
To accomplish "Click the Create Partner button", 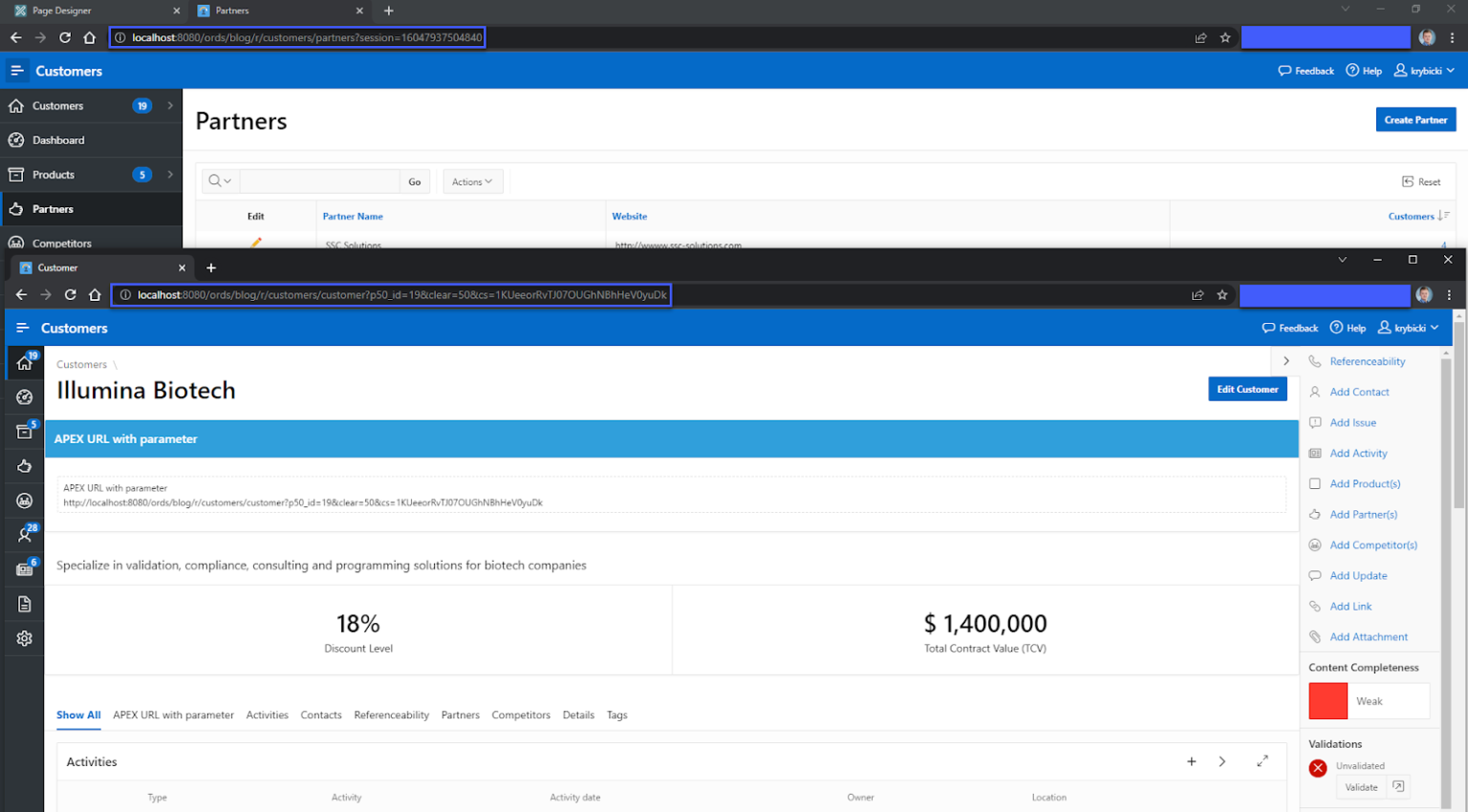I will (1415, 119).
